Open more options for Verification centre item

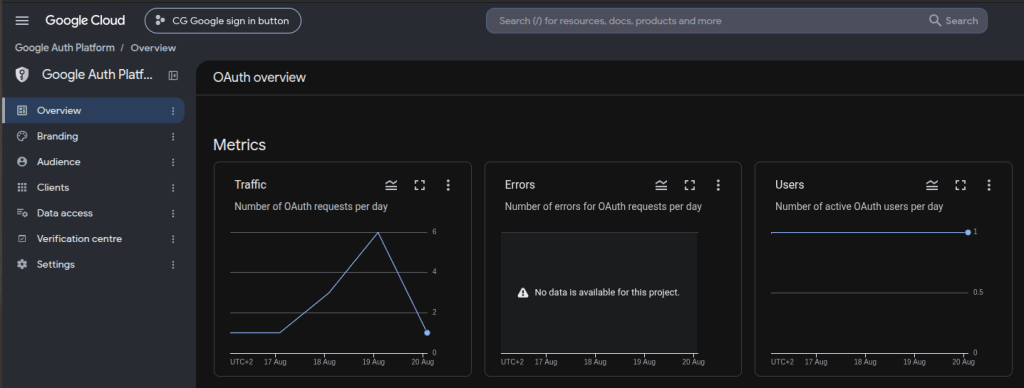coord(173,239)
